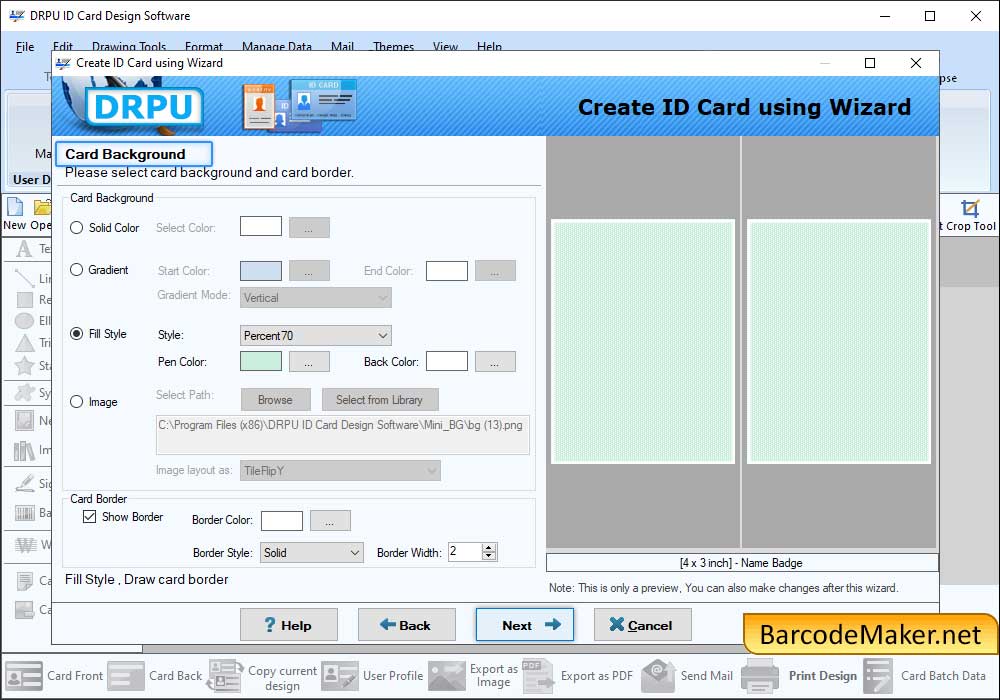Open Back Color picker ellipsis button
This screenshot has width=1000, height=700.
496,361
